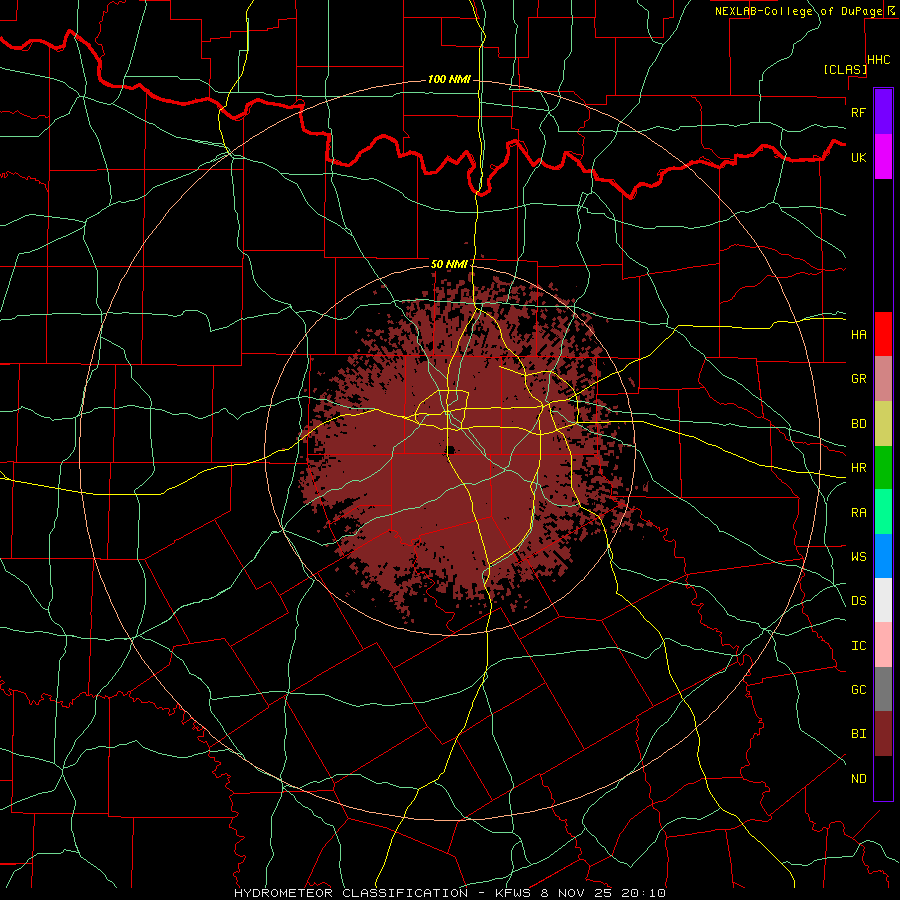Click the RA light green legend swatch
The height and width of the screenshot is (900, 900).
coord(883,512)
